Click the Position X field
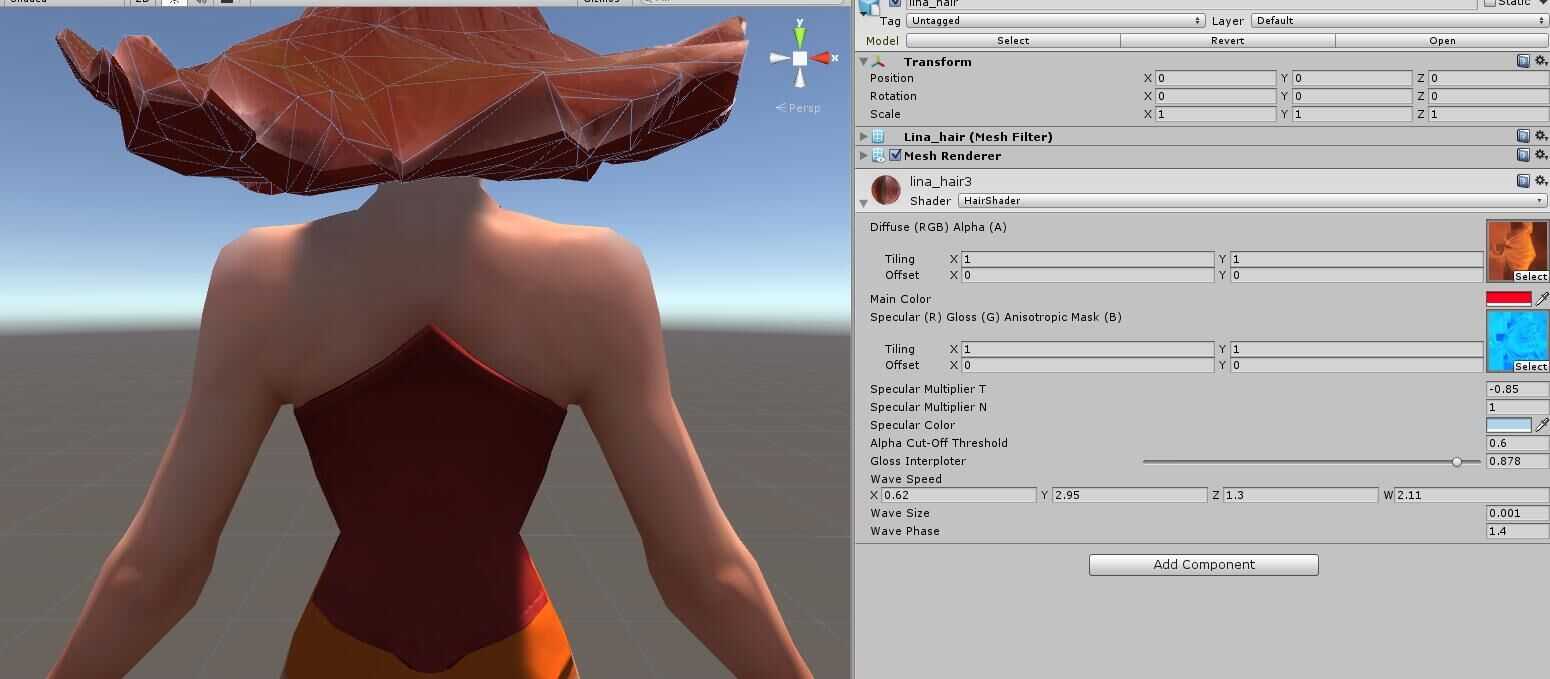 click(1215, 78)
